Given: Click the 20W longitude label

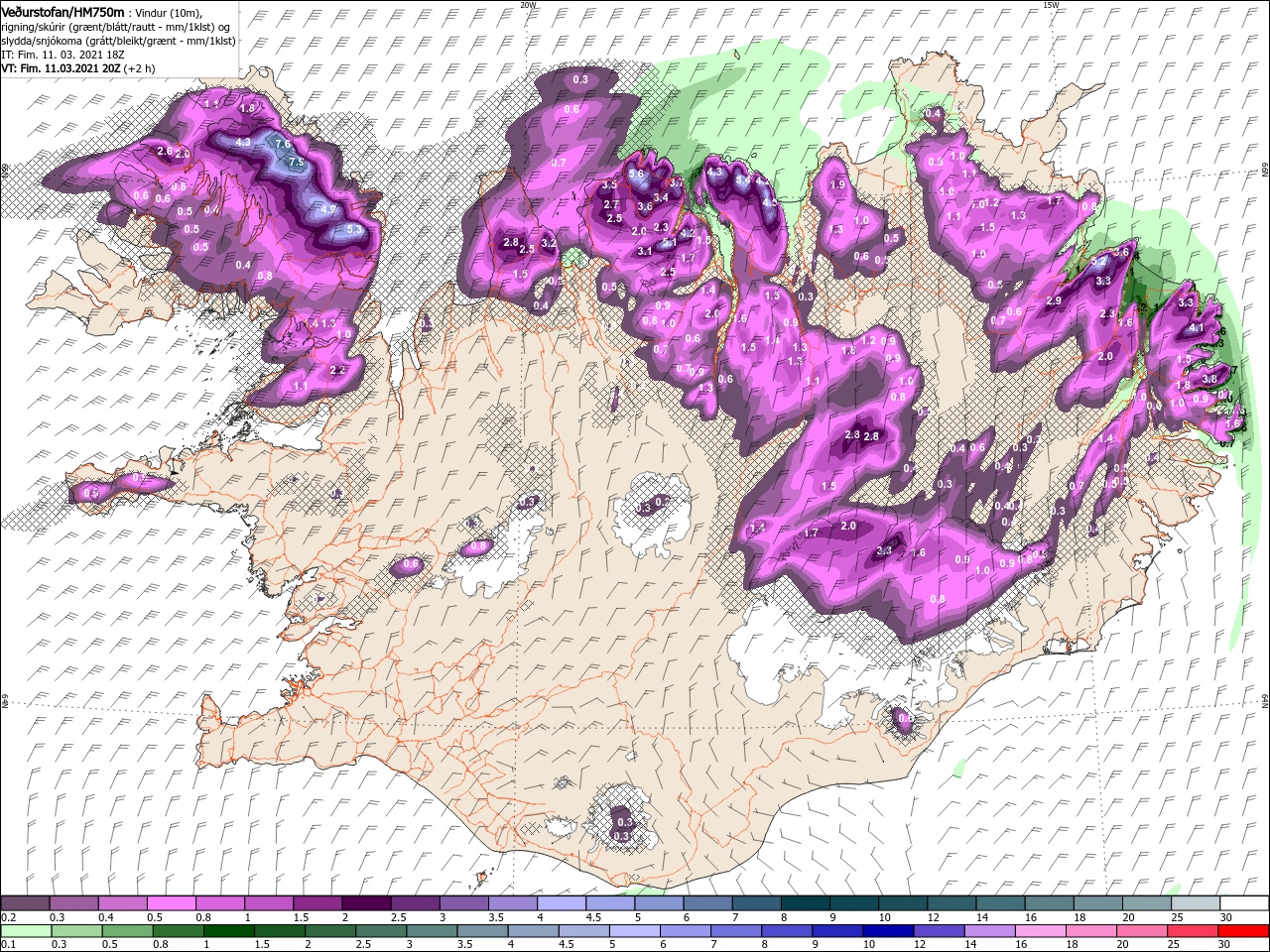Looking at the screenshot, I should (528, 5).
